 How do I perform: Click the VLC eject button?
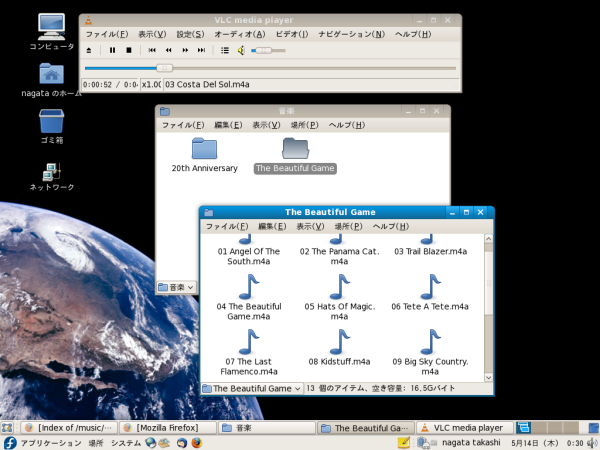pyautogui.click(x=89, y=50)
